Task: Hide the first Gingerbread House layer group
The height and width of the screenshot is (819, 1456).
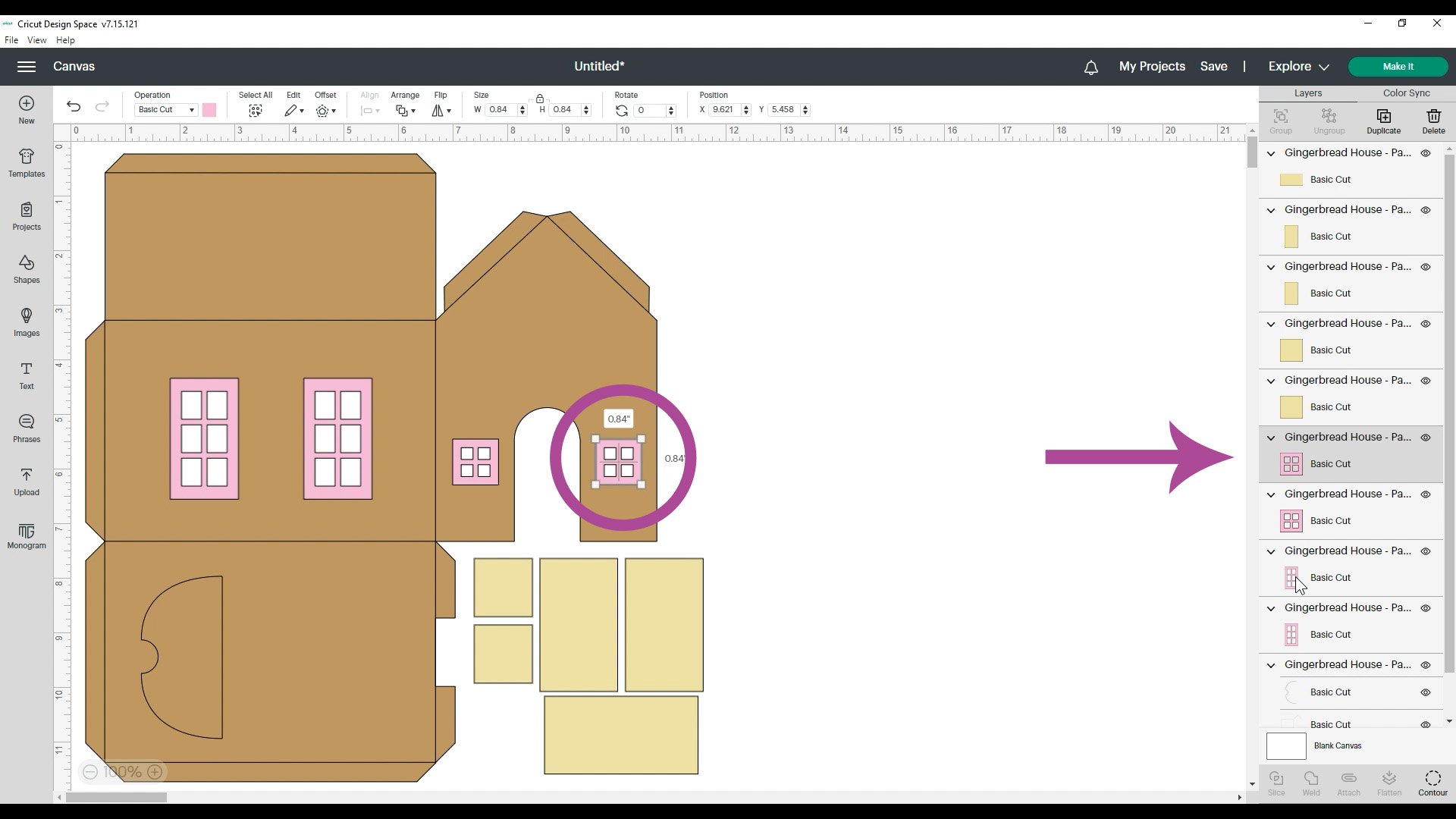Action: click(1426, 153)
